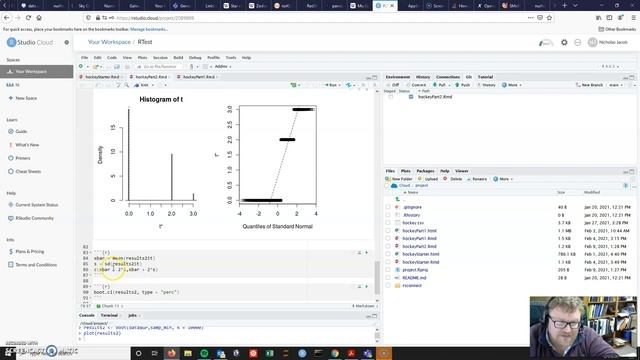The width and height of the screenshot is (640, 360).
Task: Open the File menu in RStudio
Action: pyautogui.click(x=84, y=58)
